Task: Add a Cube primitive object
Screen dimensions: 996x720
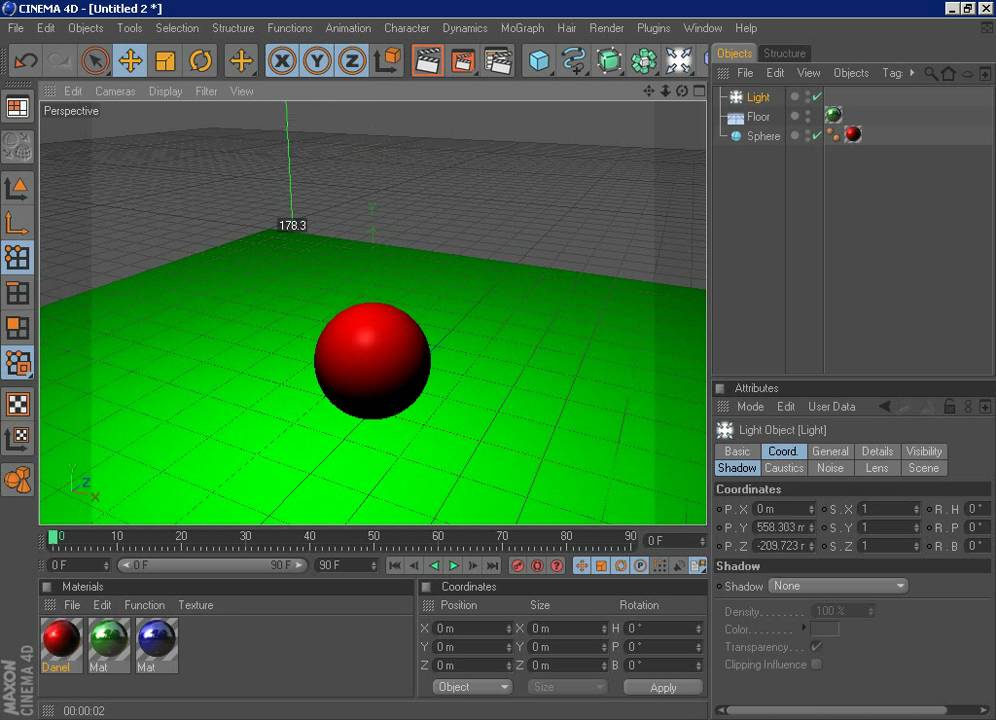Action: [539, 61]
